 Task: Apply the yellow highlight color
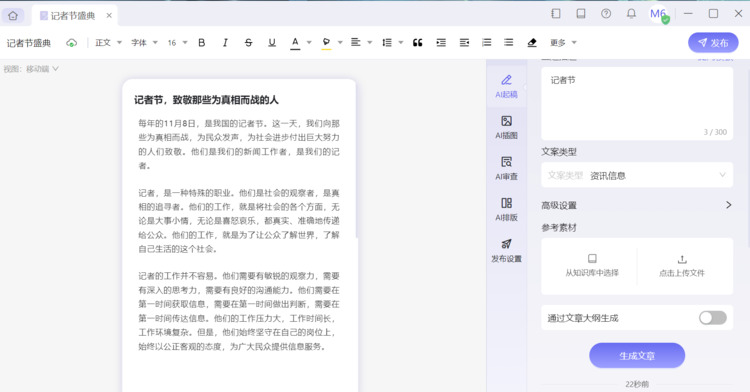(326, 43)
